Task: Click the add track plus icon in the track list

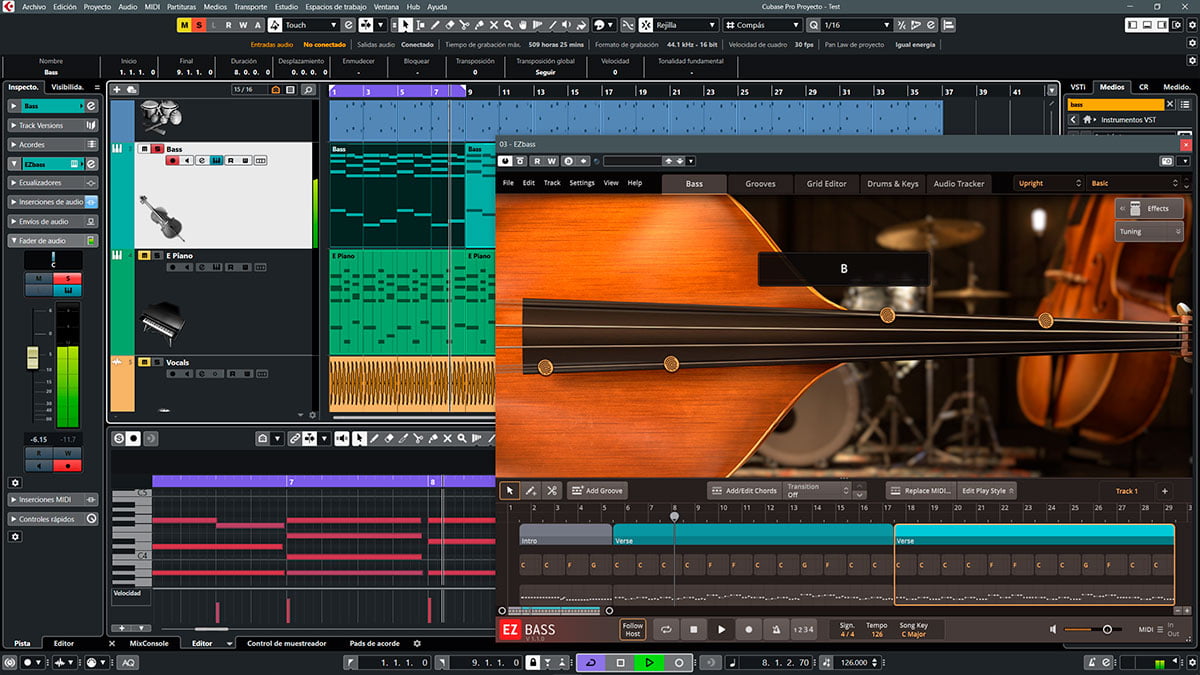Action: 117,90
